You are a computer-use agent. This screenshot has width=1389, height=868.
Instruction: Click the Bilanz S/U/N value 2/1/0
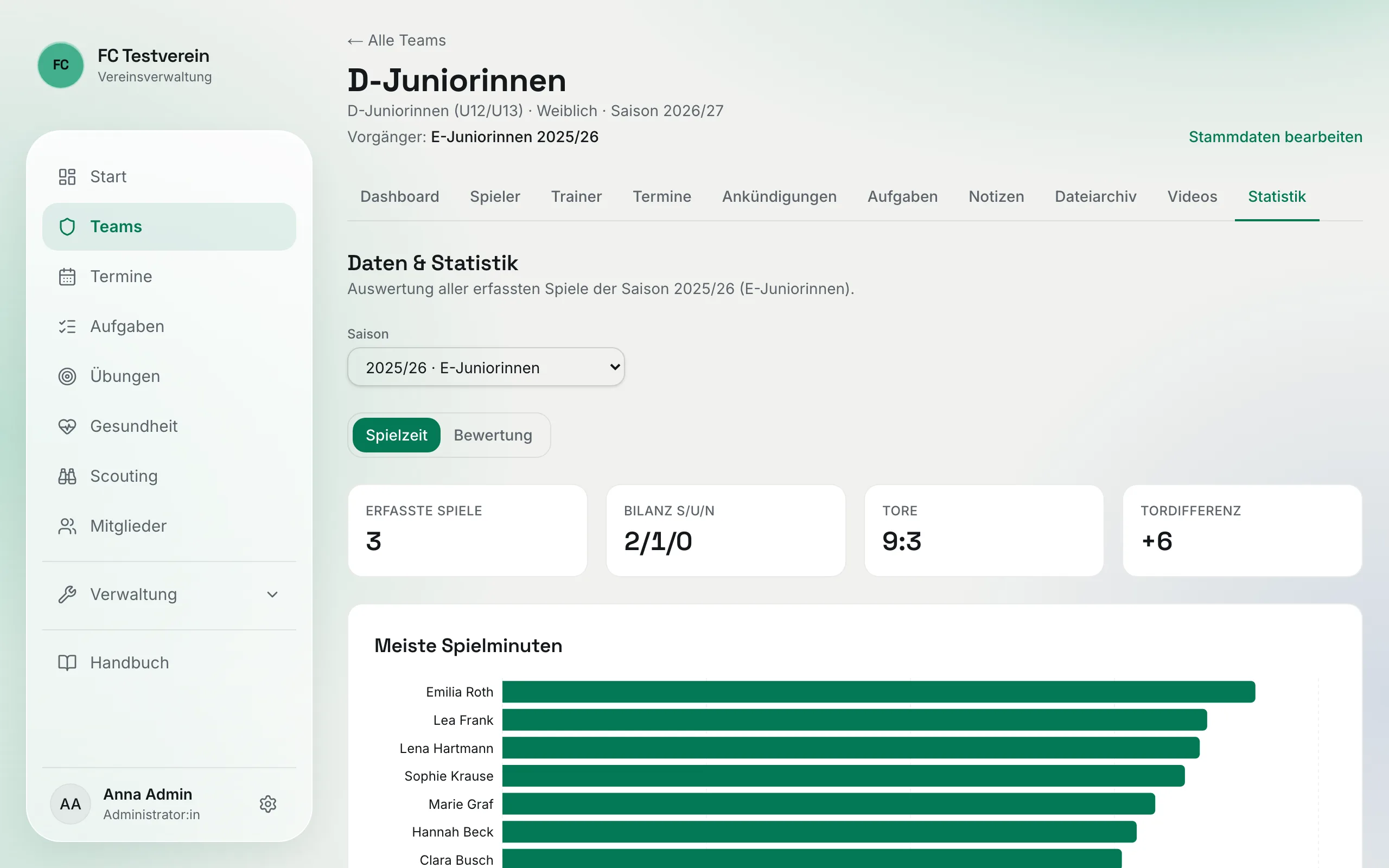[x=658, y=541]
